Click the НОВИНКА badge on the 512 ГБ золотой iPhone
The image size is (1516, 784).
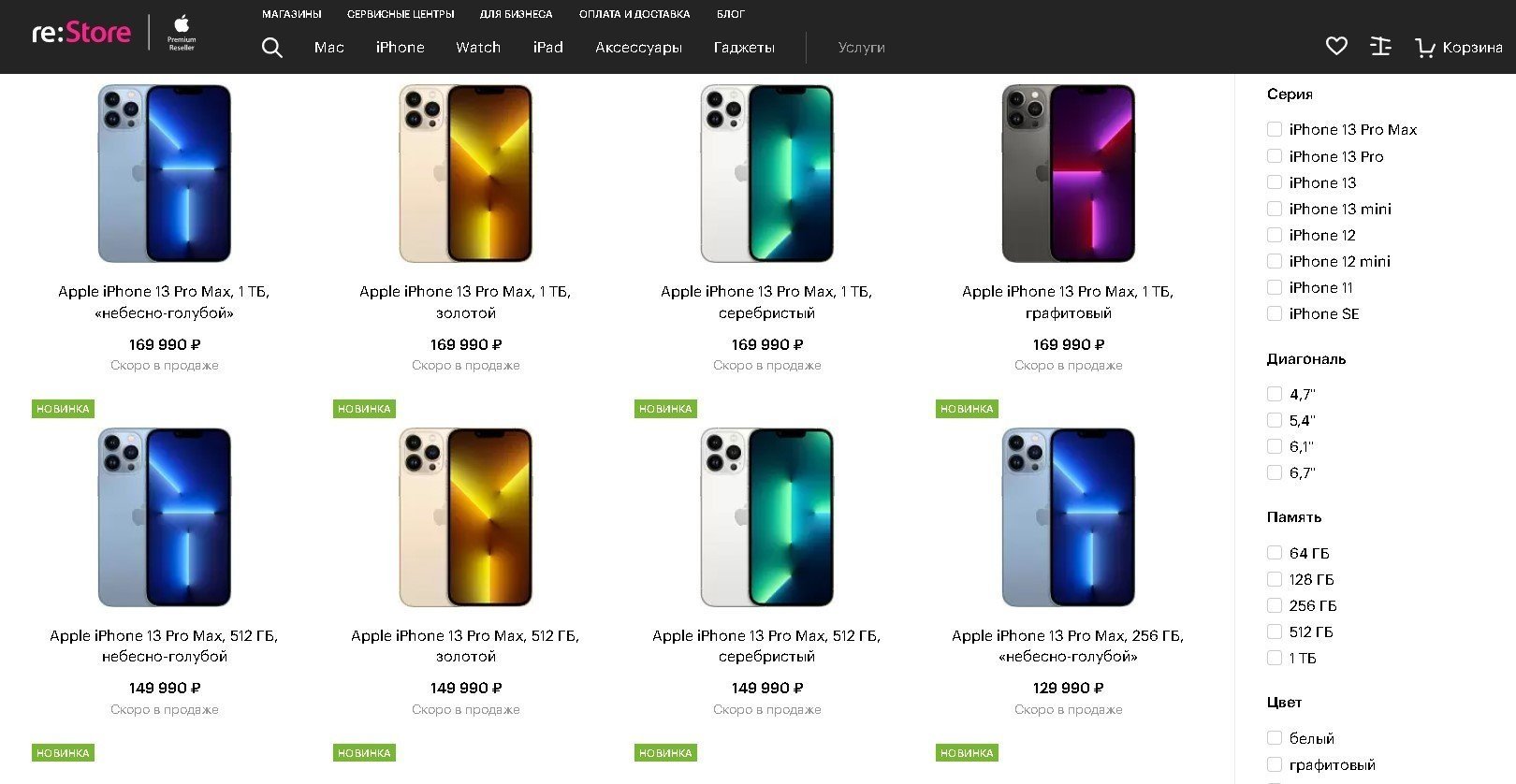pyautogui.click(x=364, y=409)
